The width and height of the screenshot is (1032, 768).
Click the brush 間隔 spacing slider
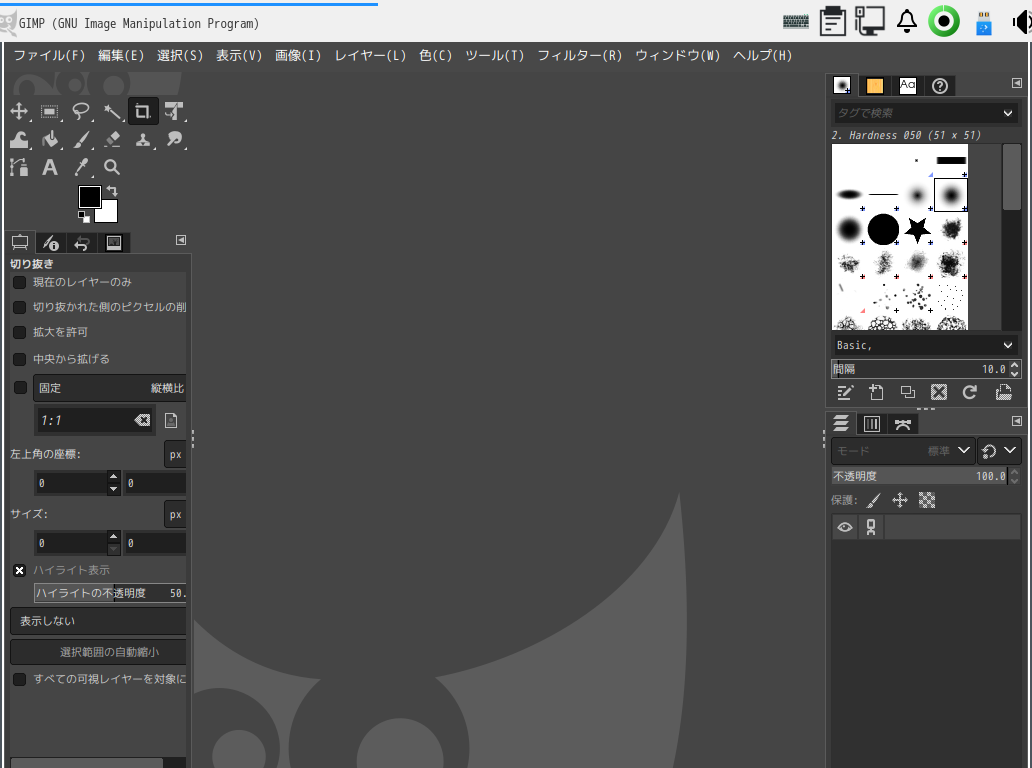pos(920,369)
